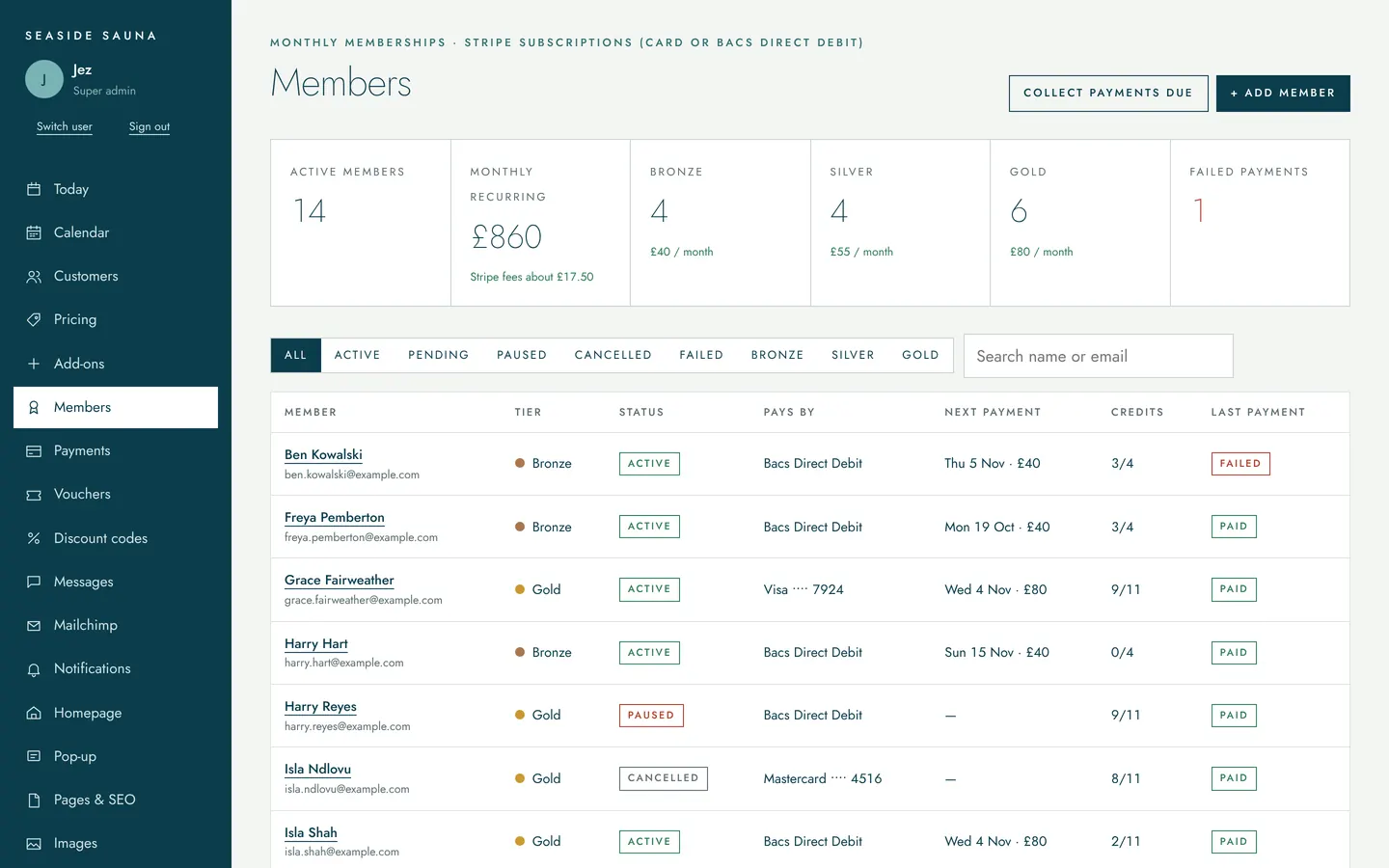Open Isla Ndlovu's member profile
This screenshot has height=868, width=1389.
317,770
